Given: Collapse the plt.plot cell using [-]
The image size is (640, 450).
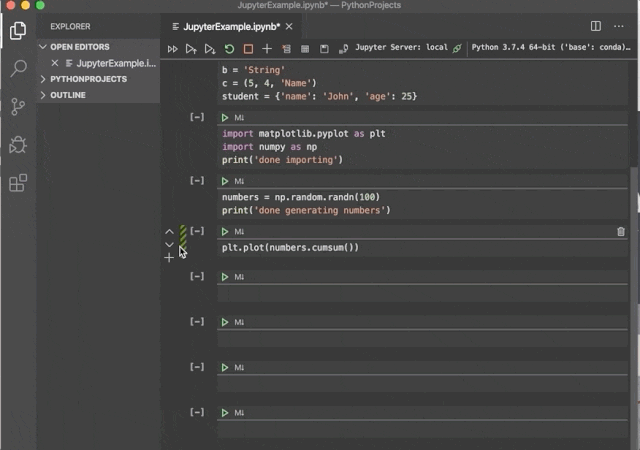Looking at the screenshot, I should tap(197, 231).
